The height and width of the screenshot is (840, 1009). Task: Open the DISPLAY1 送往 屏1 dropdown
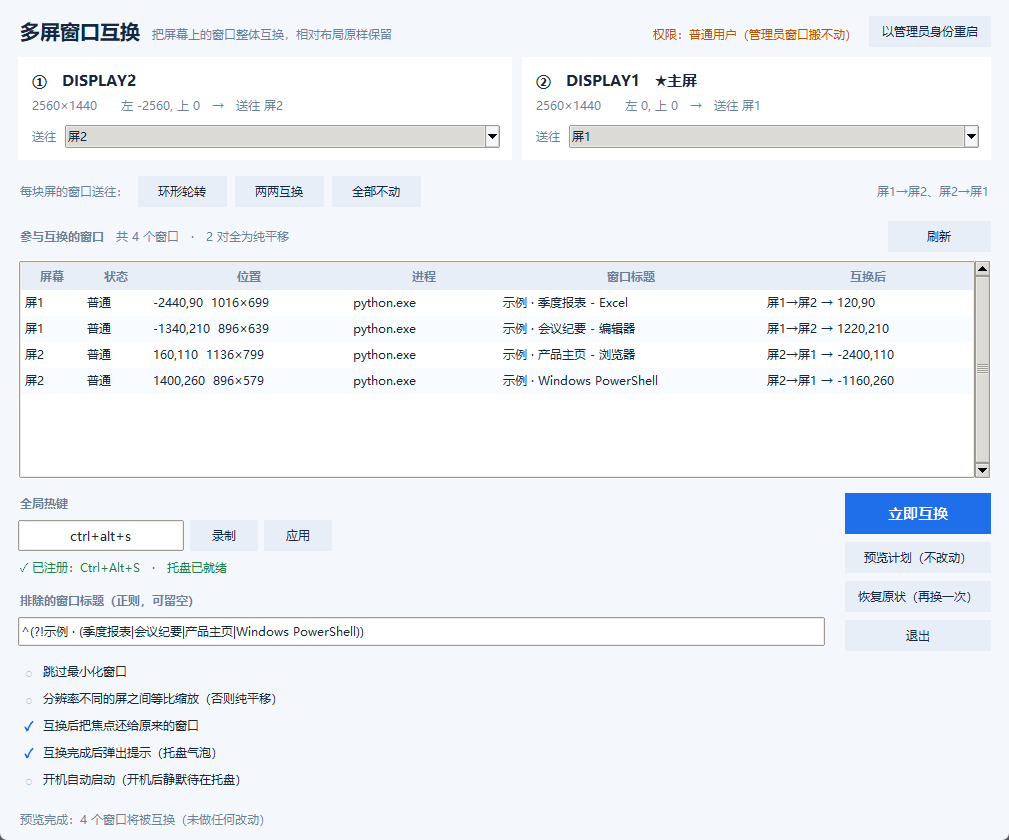(773, 136)
